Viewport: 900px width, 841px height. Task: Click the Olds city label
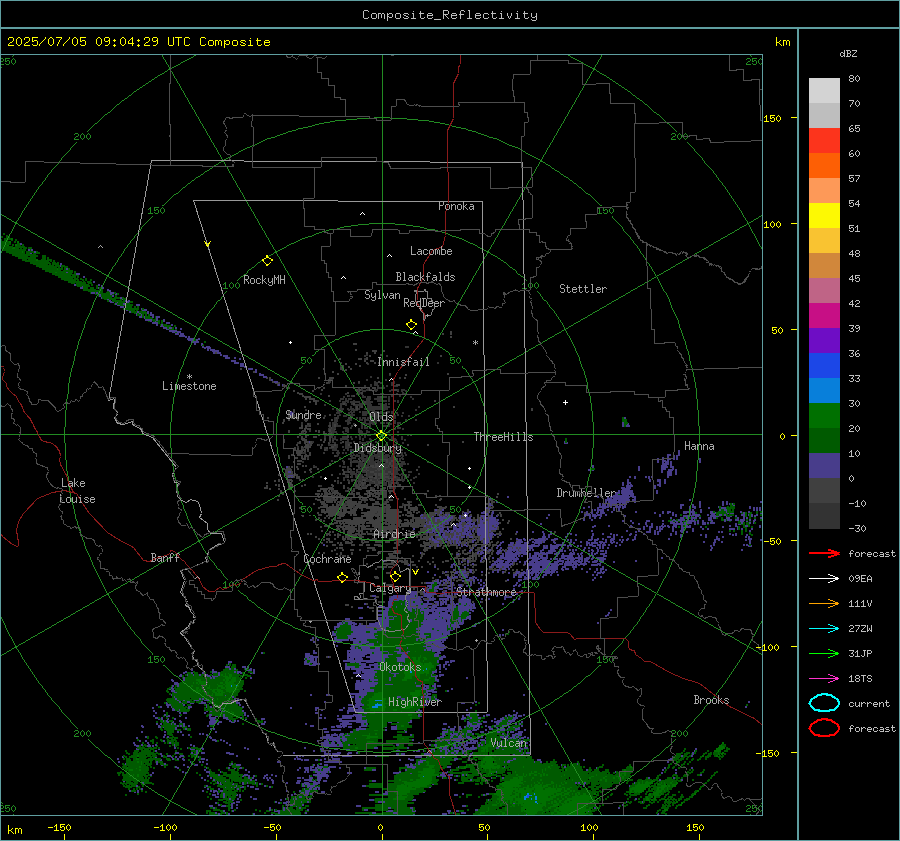381,417
